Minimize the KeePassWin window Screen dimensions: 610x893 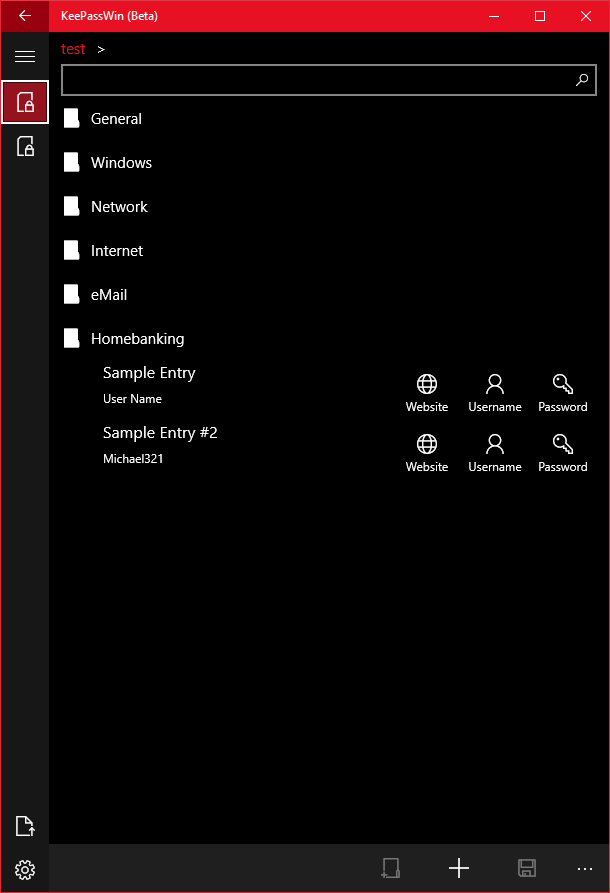click(x=494, y=16)
